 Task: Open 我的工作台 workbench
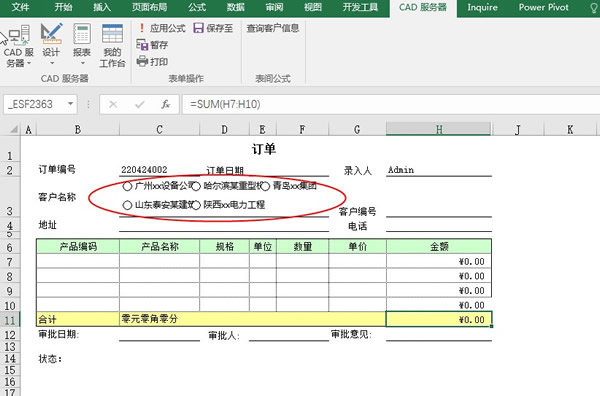[112, 46]
